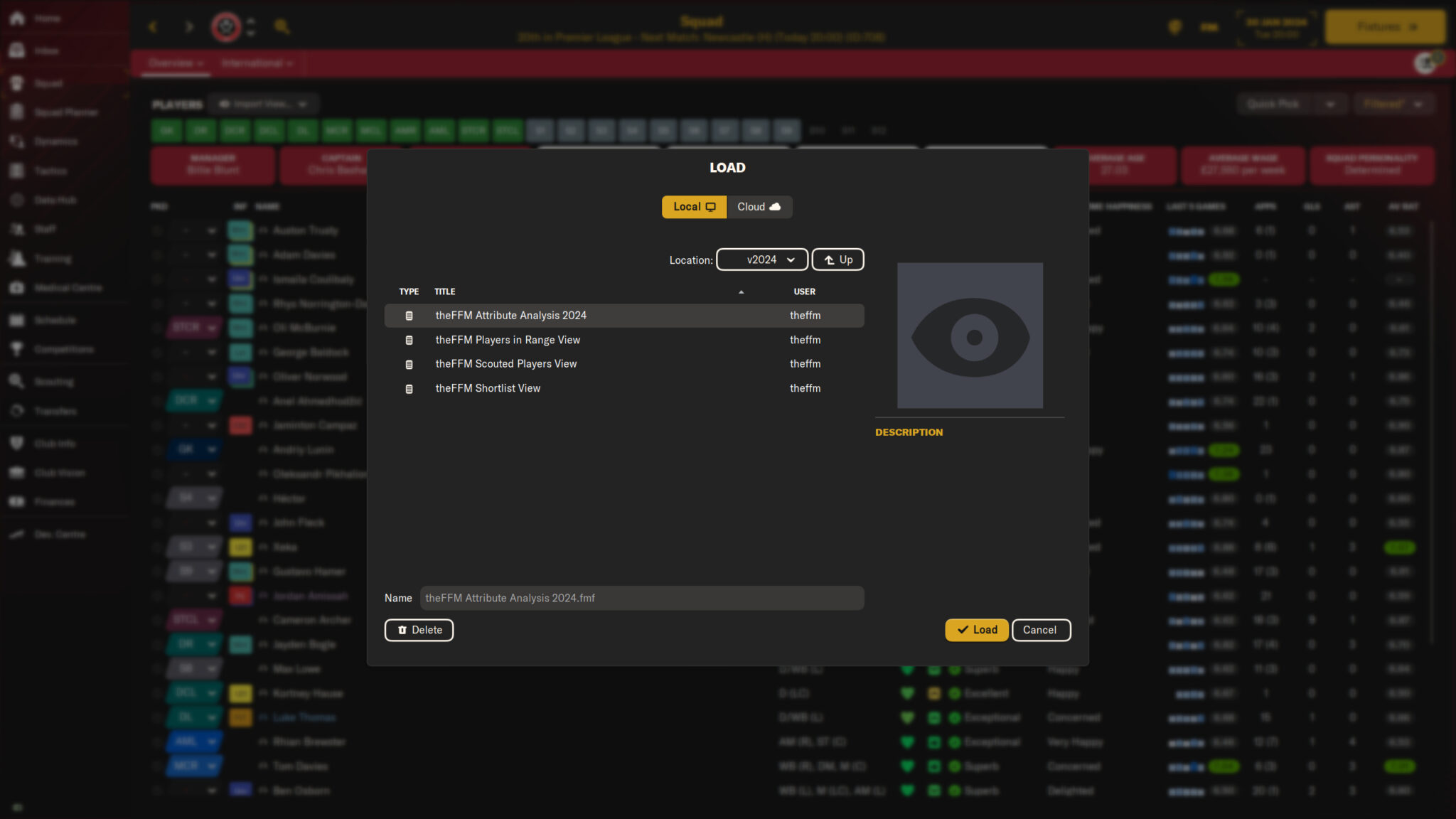This screenshot has height=819, width=1456.
Task: Click inside the Name input field
Action: [640, 598]
